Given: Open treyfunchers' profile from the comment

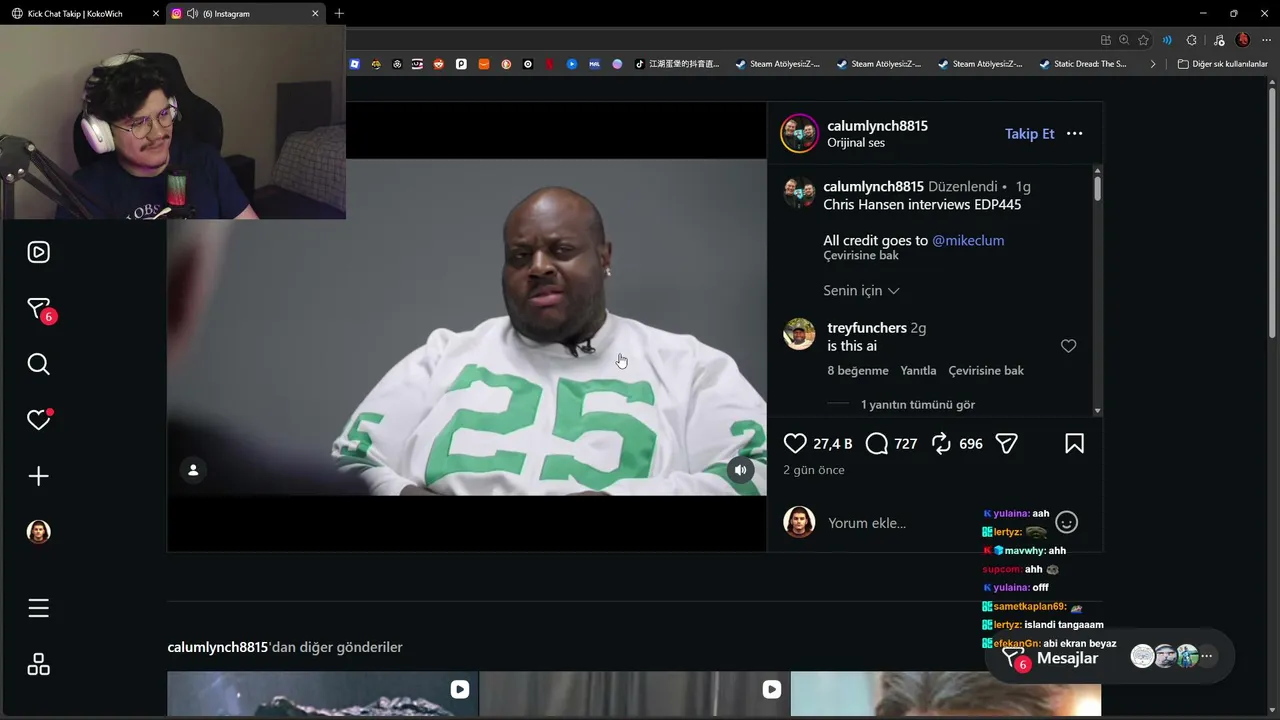Looking at the screenshot, I should click(867, 328).
